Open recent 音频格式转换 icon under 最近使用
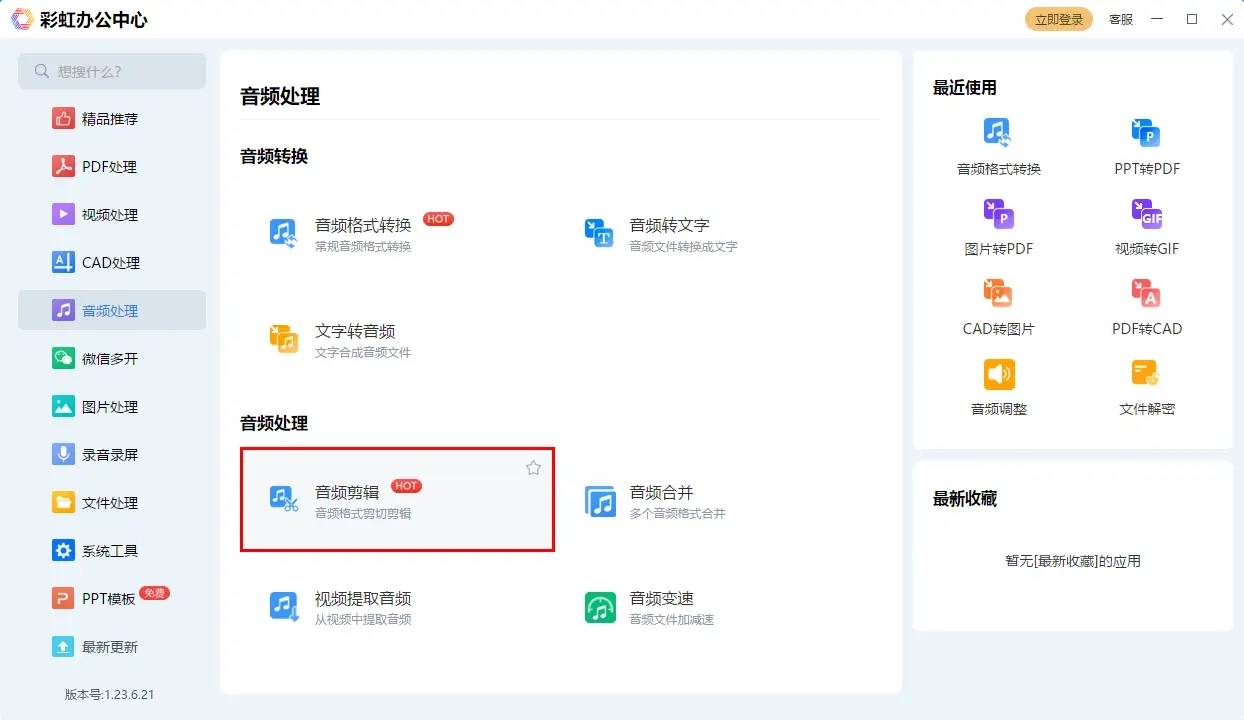Screen dimensions: 1244x720 click(998, 133)
